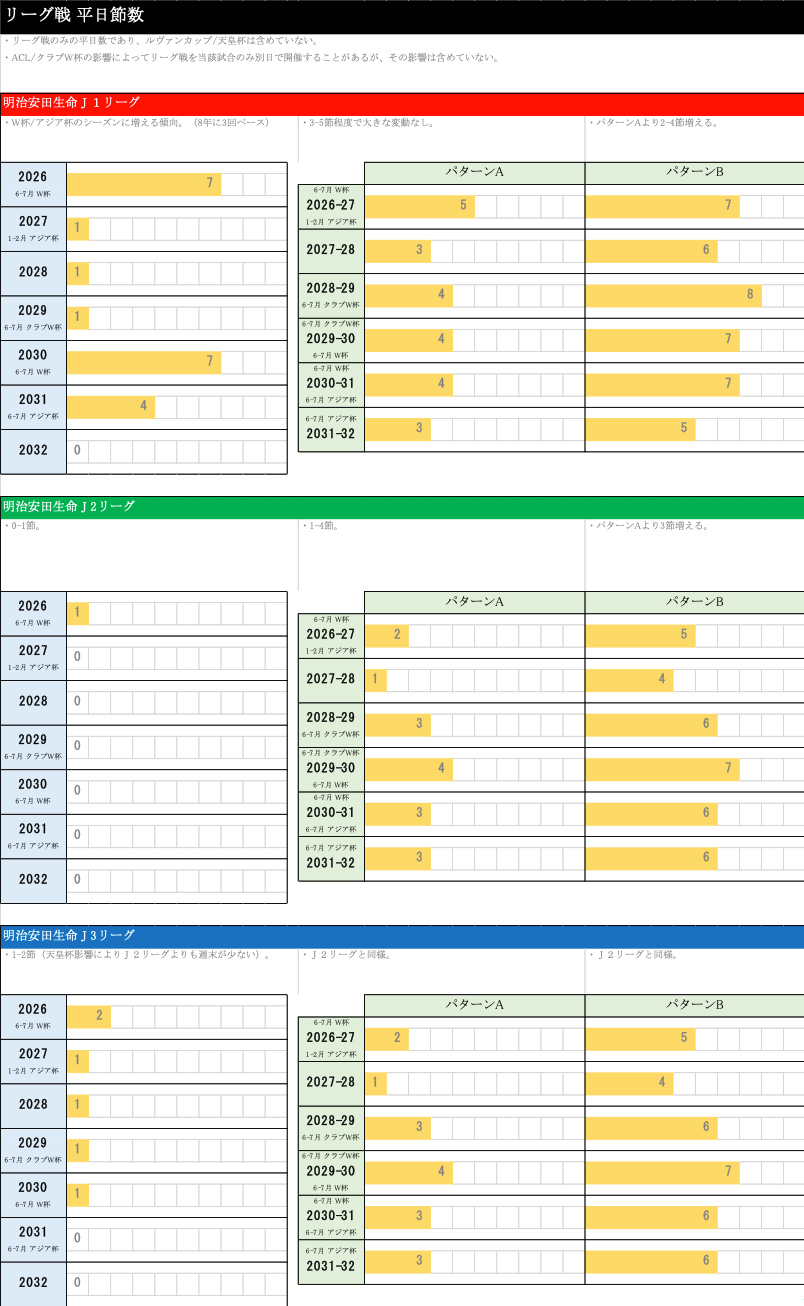Viewport: 804px width, 1306px height.
Task: Click the J1 League 2031 bar showing 4
Action: click(110, 406)
